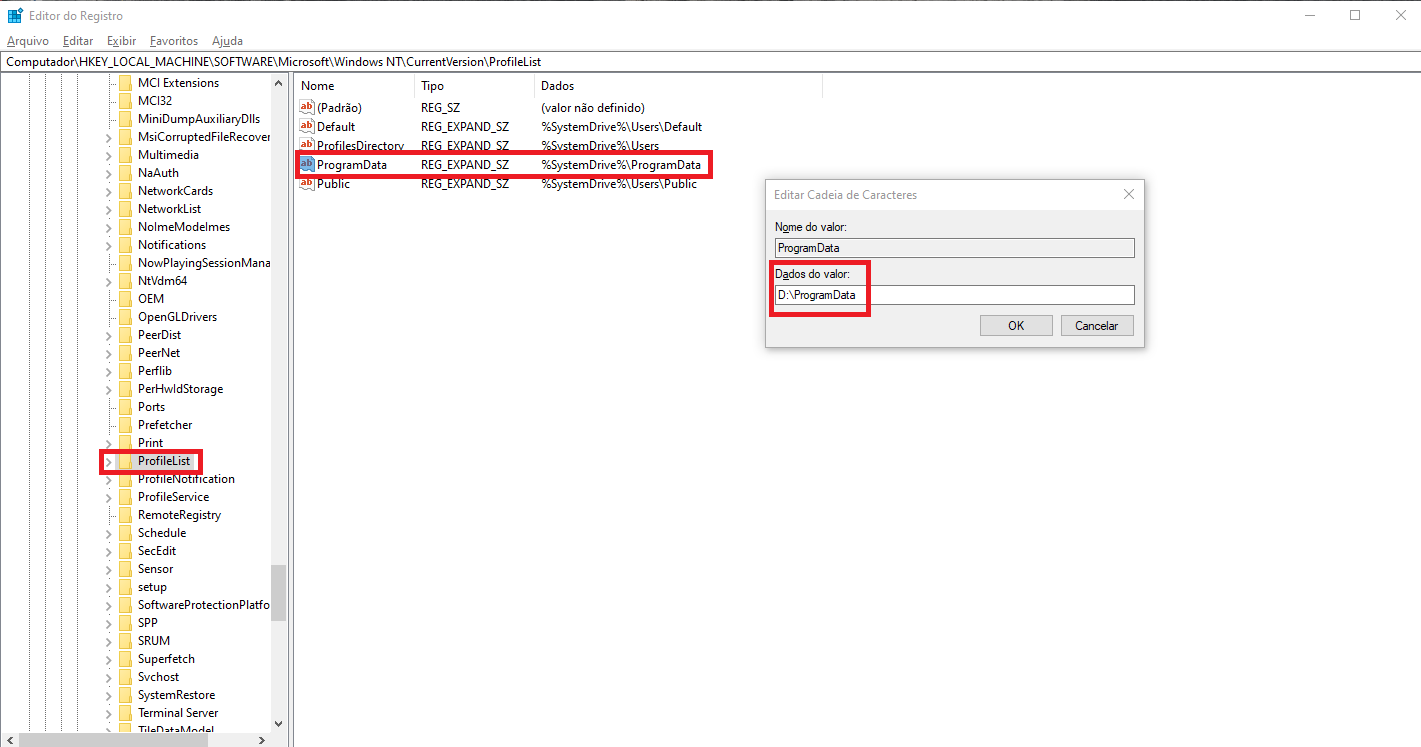
Task: Open the Favoritos menu
Action: tap(174, 41)
